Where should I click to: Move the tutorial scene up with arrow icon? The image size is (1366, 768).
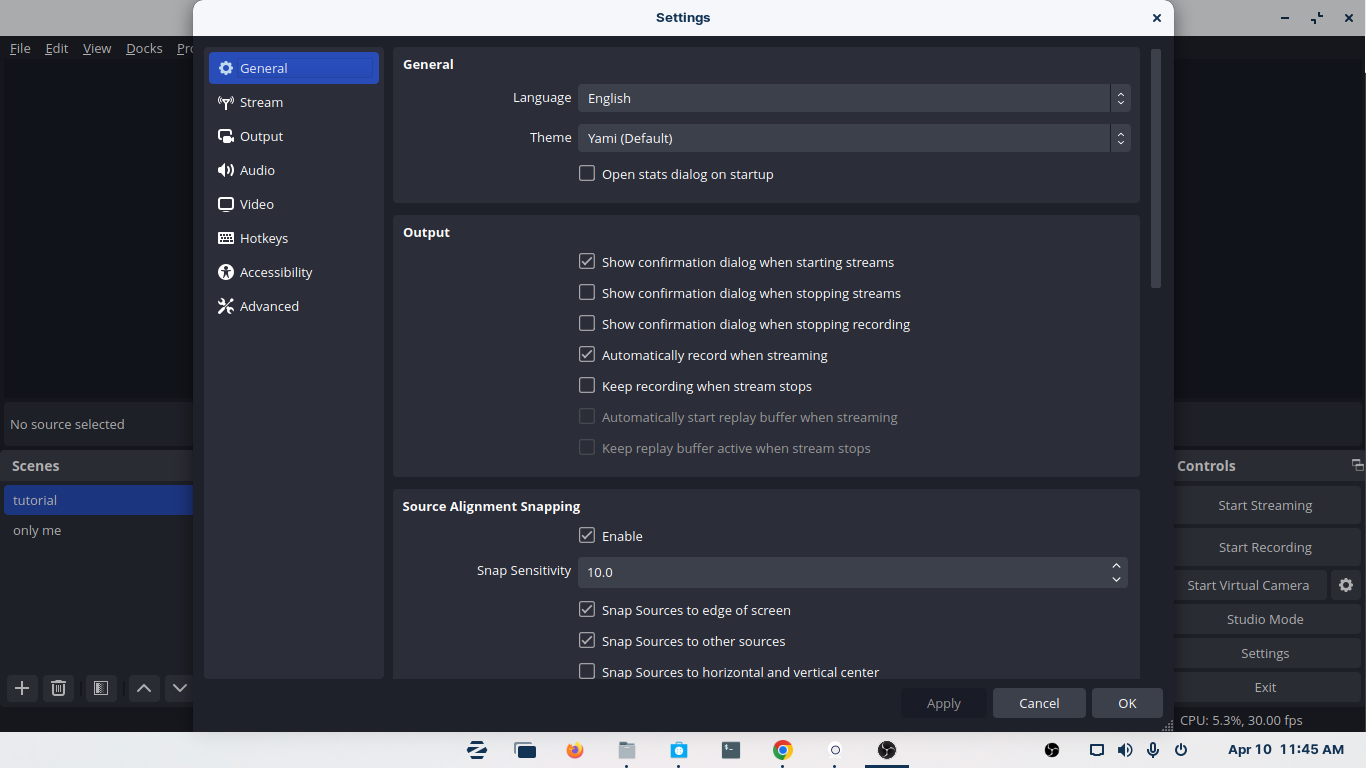tap(143, 688)
